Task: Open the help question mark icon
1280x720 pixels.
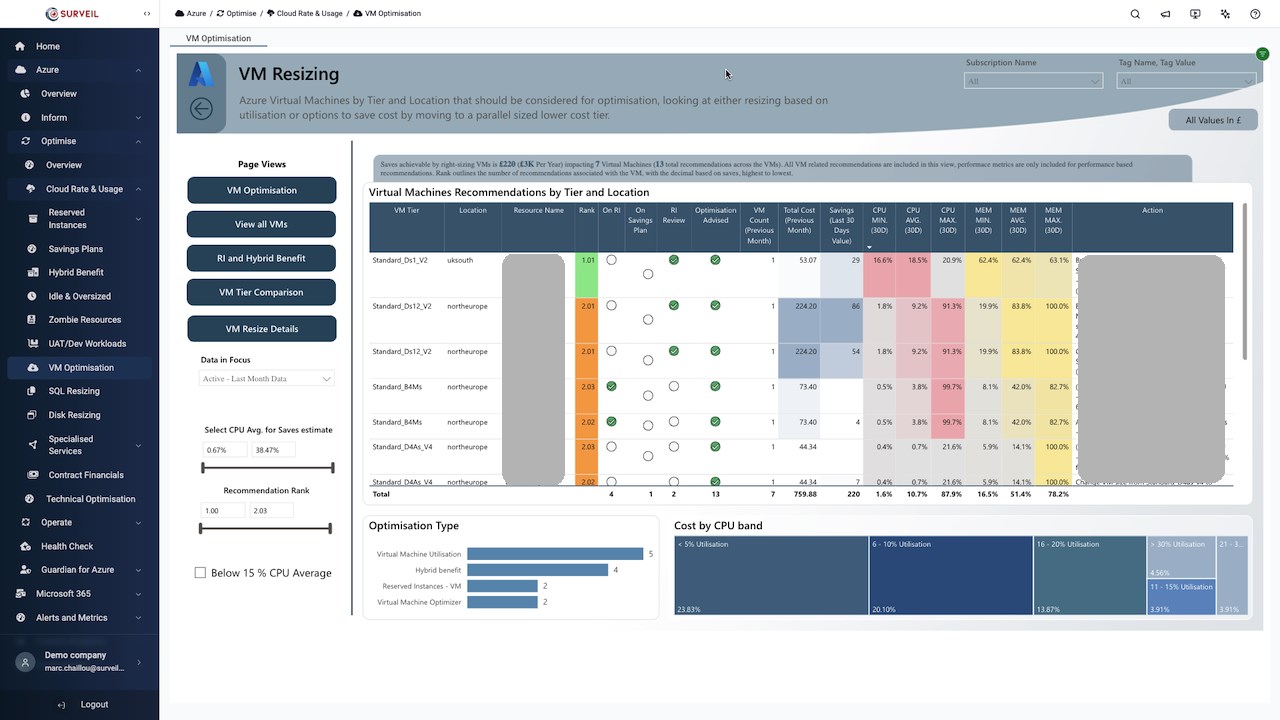Action: [1255, 14]
